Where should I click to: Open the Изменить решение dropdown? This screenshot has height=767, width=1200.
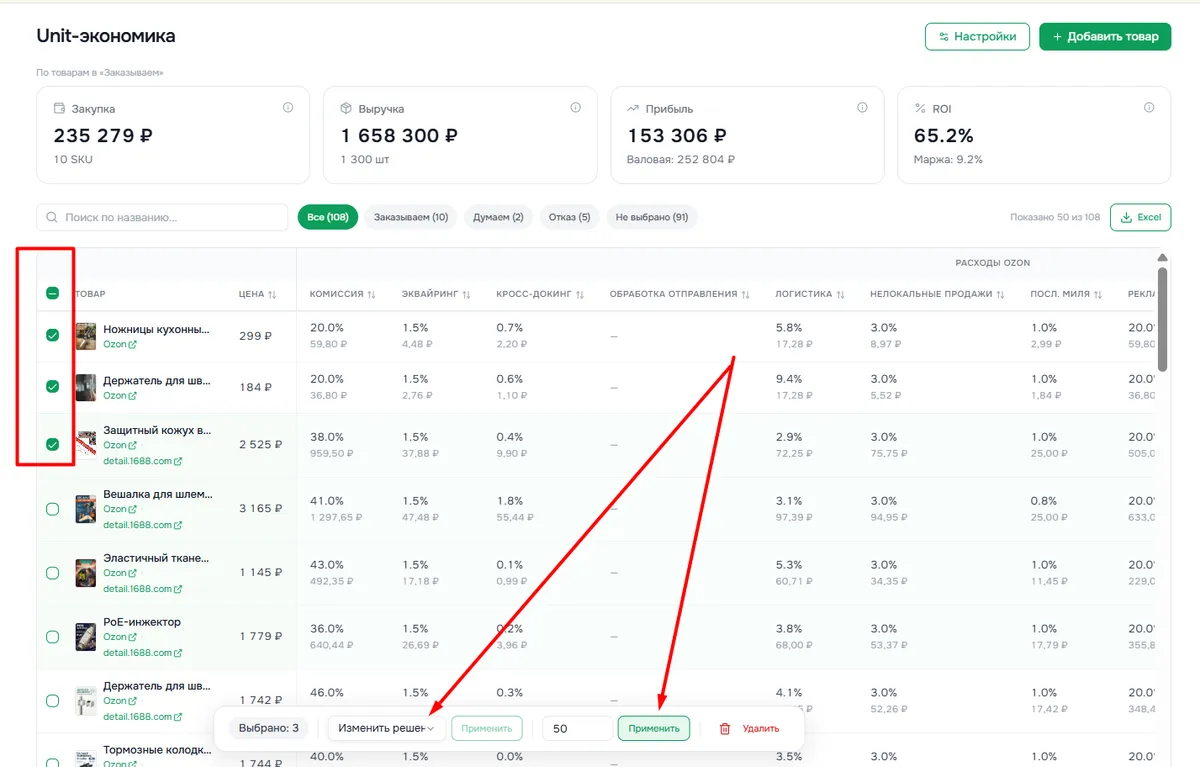tap(386, 728)
